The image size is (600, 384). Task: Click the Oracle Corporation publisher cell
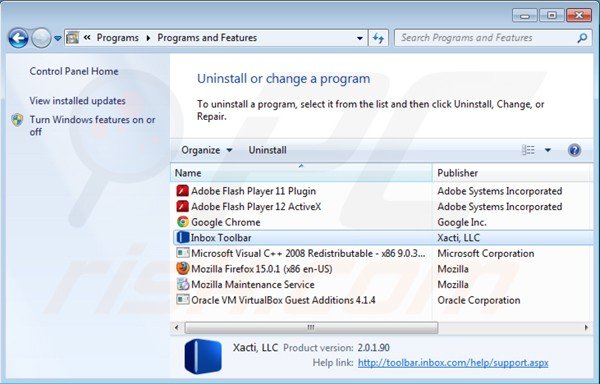pos(479,300)
